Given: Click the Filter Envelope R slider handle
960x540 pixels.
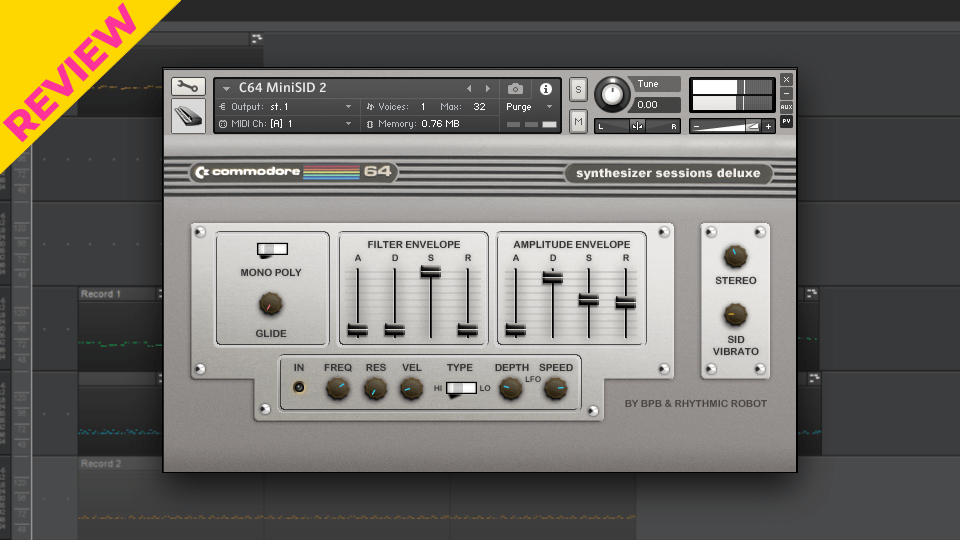Looking at the screenshot, I should 468,331.
